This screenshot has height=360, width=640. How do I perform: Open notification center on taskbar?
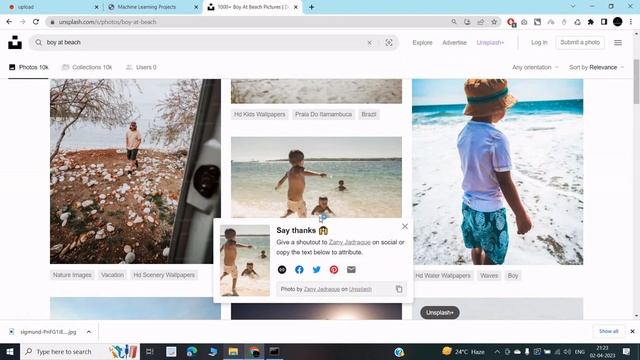(x=627, y=351)
